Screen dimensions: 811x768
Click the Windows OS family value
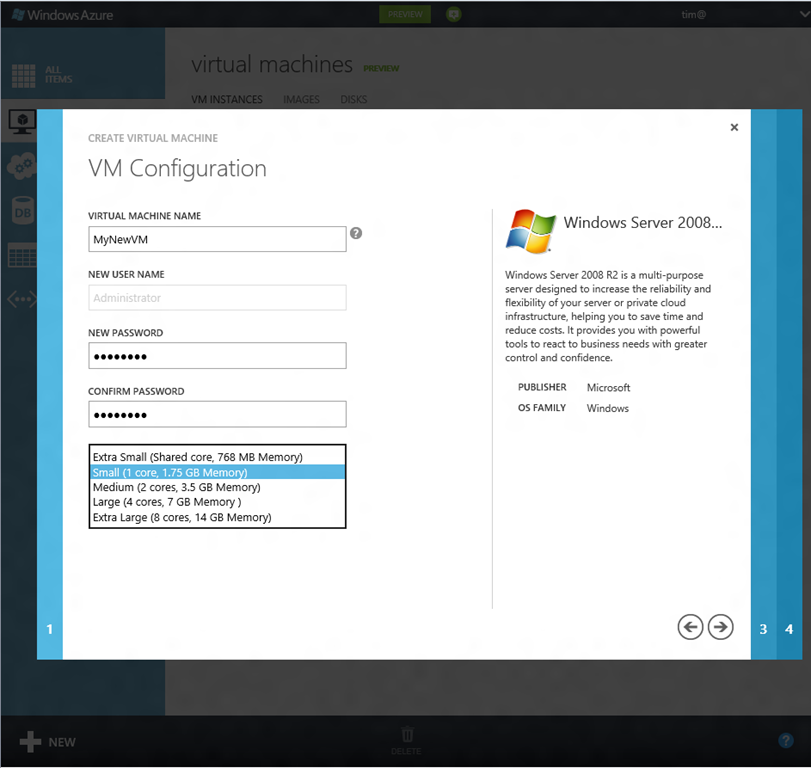click(608, 408)
